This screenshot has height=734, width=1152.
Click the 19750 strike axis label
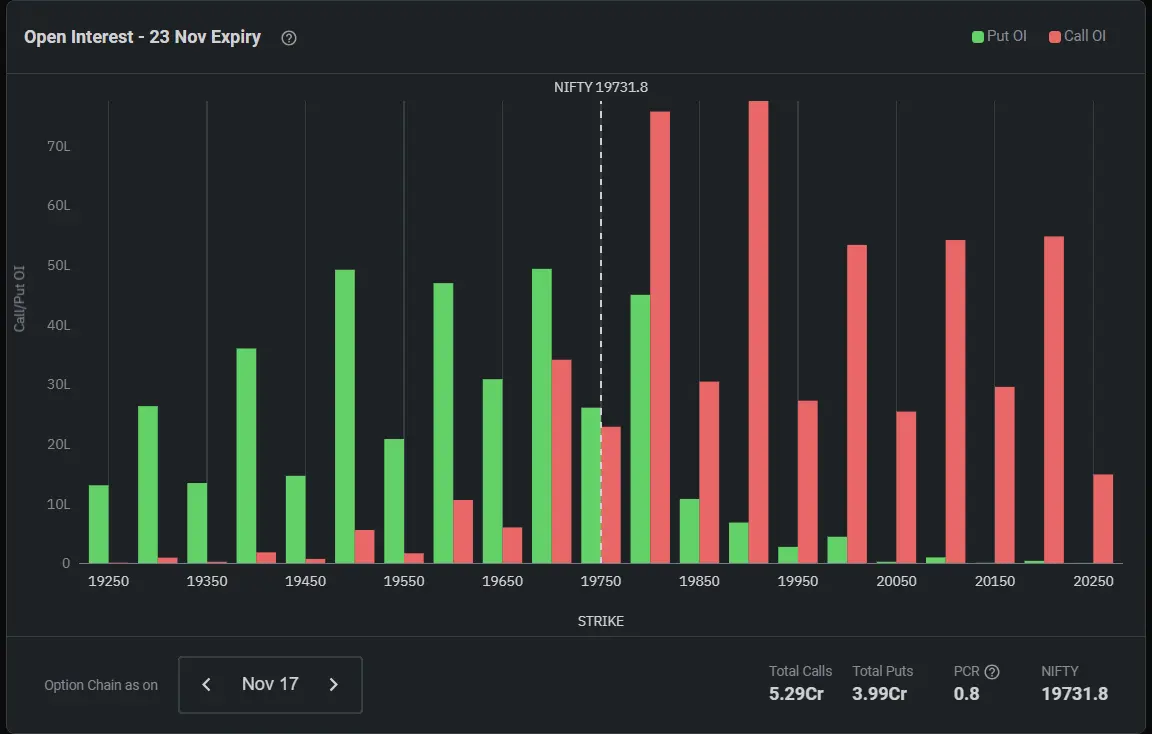(600, 581)
